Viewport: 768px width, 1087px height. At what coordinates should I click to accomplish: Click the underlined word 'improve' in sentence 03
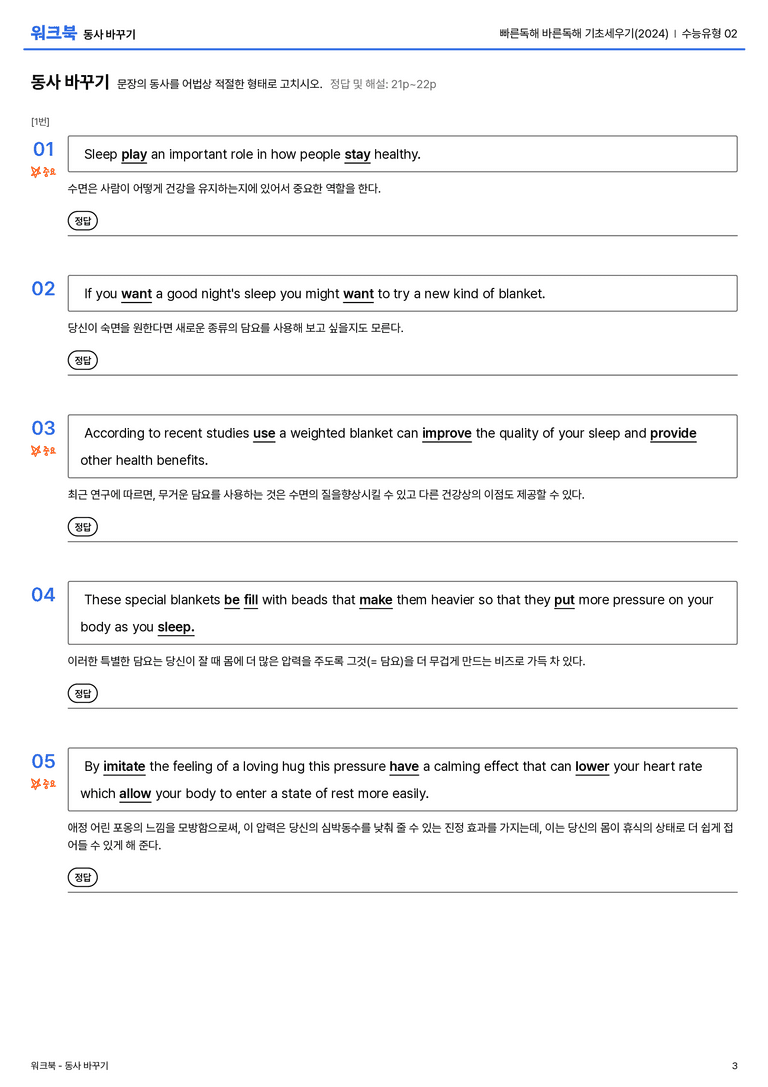click(446, 433)
